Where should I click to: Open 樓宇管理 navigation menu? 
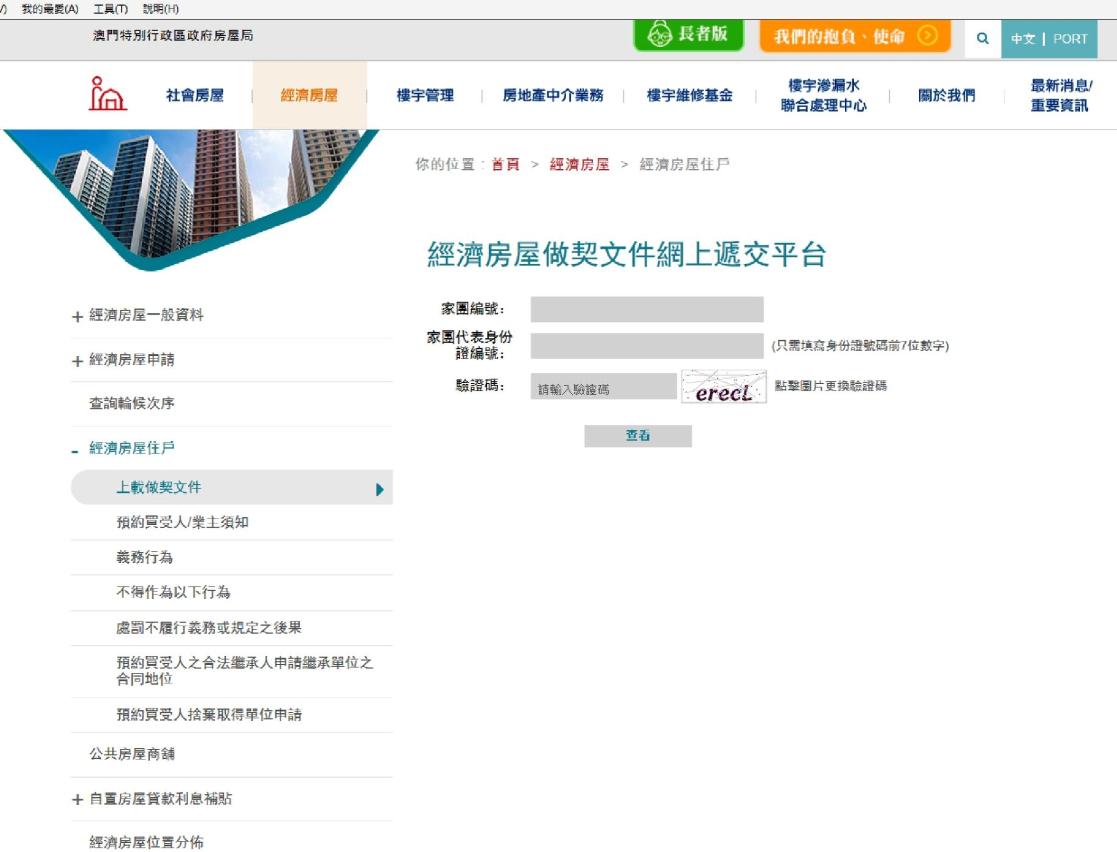coord(425,96)
